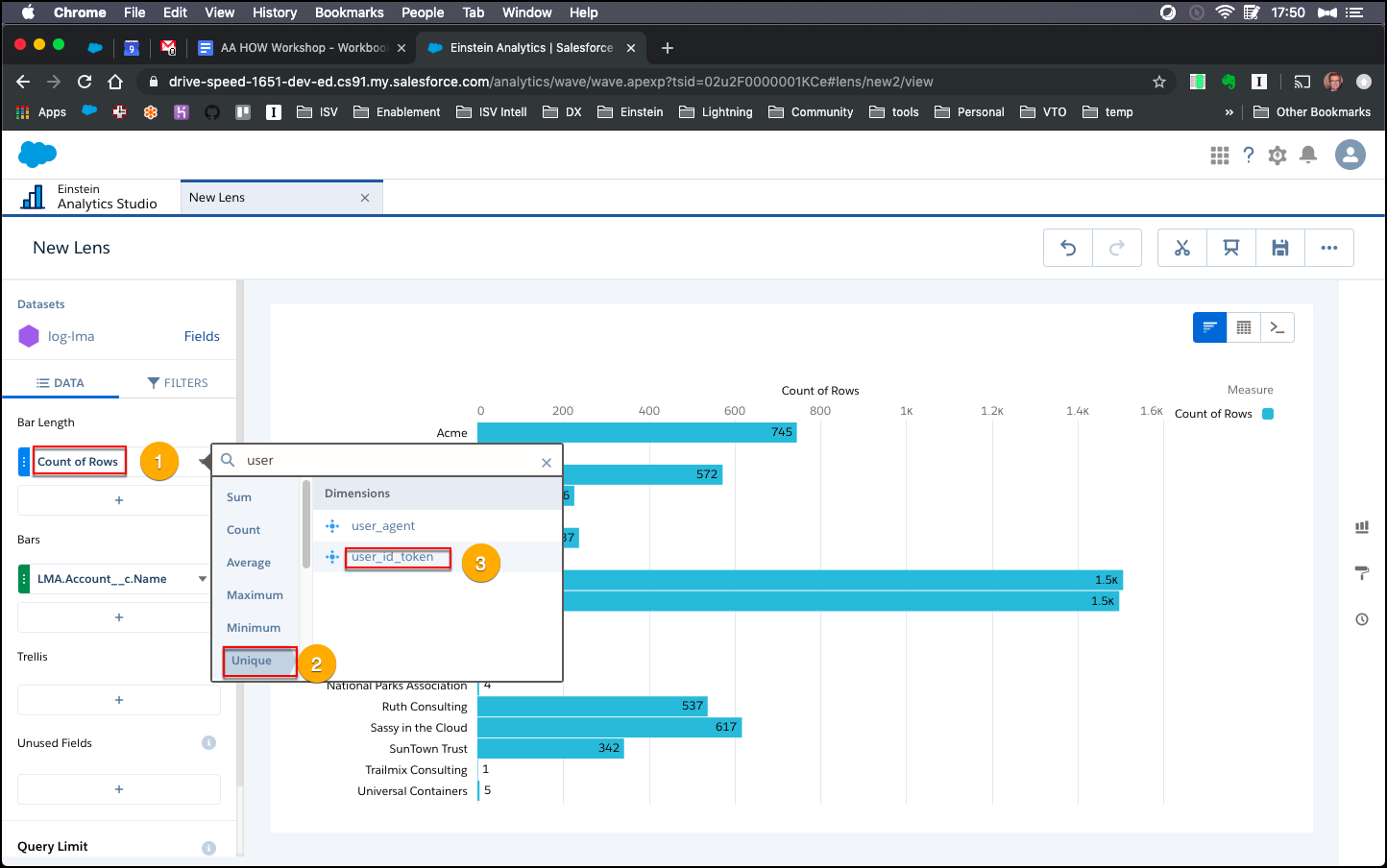The width and height of the screenshot is (1387, 868).
Task: Open the App Launcher grid icon
Action: pos(1220,156)
